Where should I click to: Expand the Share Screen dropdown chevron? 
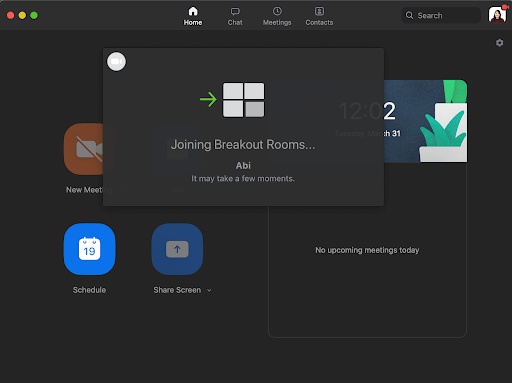209,290
